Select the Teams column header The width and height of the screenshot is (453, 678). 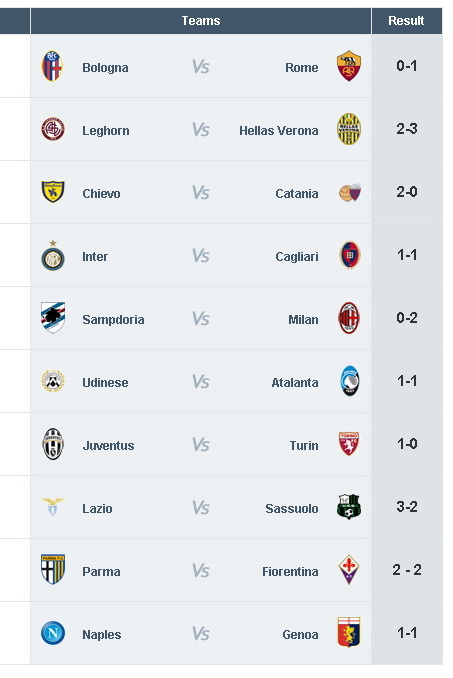[201, 20]
